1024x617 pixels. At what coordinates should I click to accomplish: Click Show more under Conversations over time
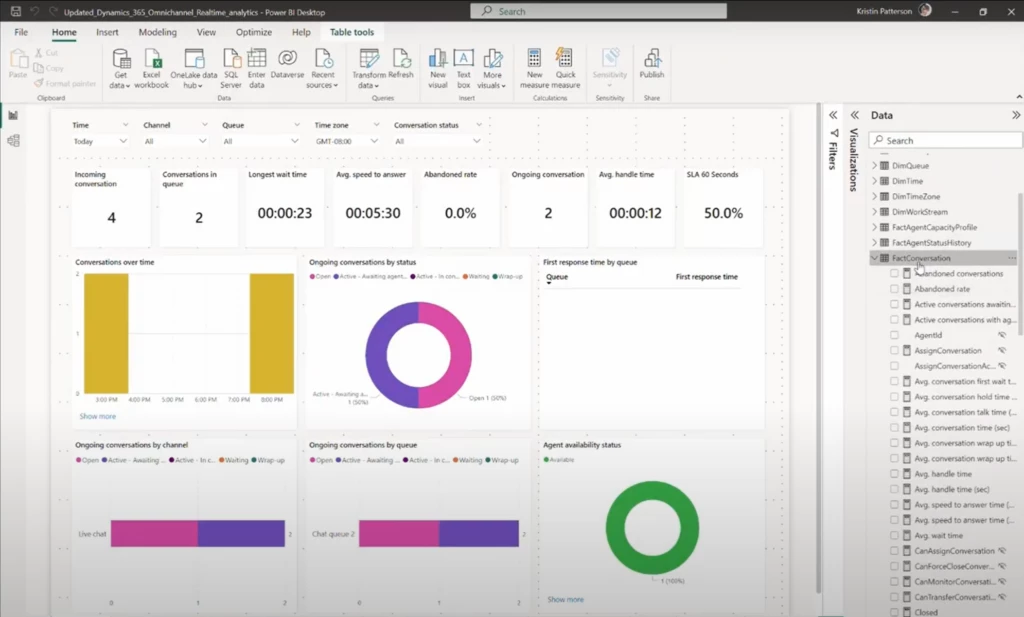96,416
